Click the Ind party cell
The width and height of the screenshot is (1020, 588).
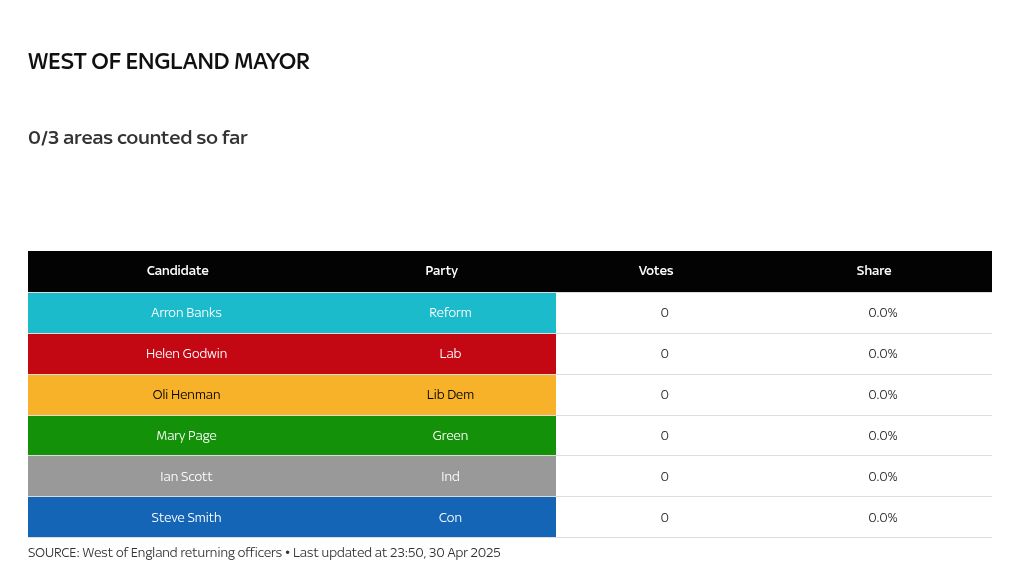click(450, 477)
